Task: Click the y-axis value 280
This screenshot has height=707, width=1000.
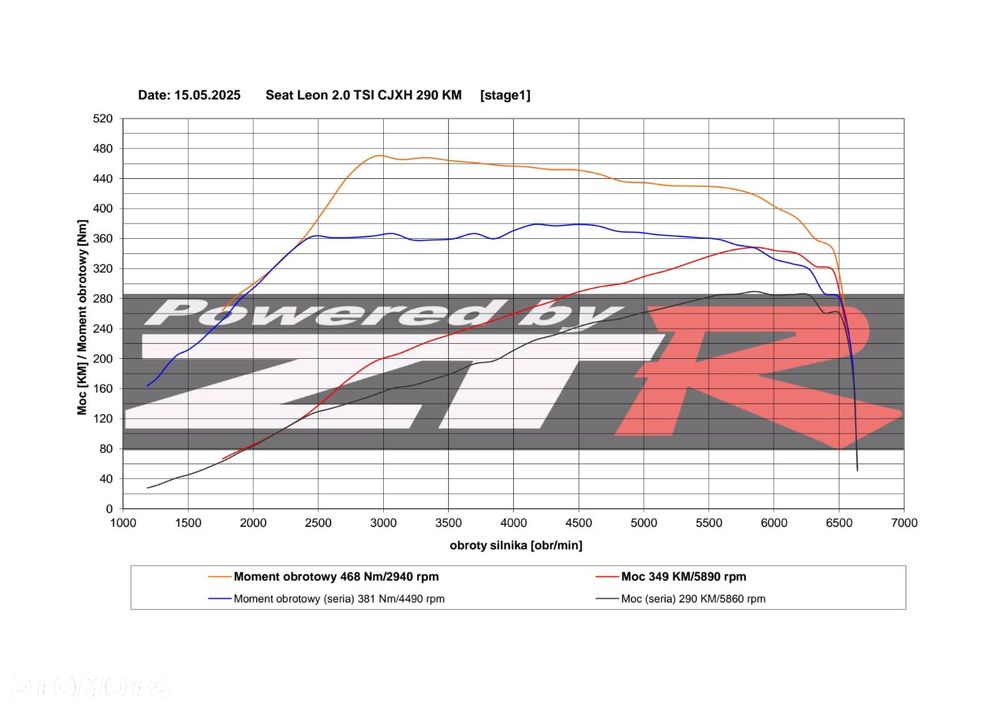Action: 103,298
